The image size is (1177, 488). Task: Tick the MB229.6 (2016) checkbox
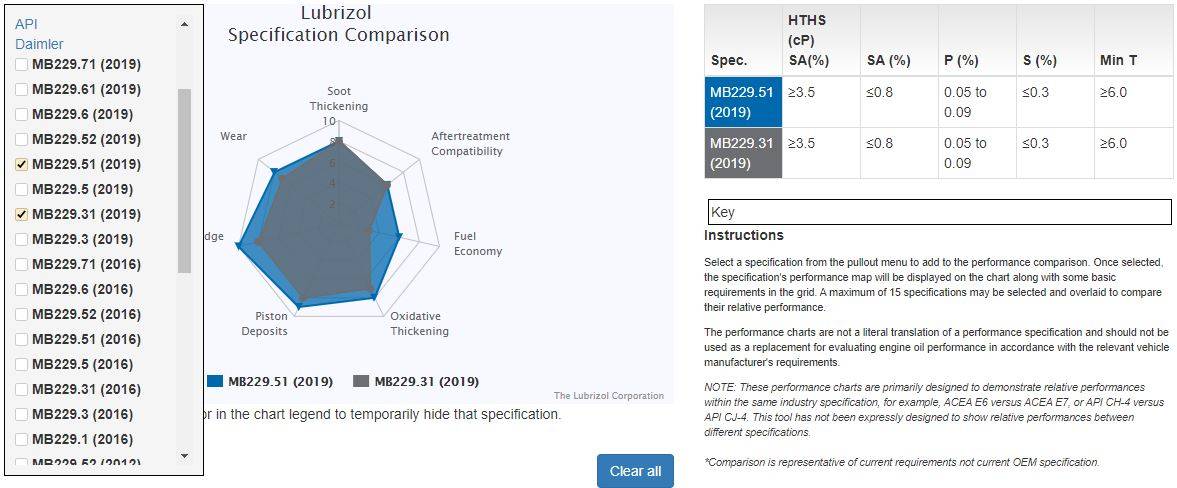[x=22, y=289]
